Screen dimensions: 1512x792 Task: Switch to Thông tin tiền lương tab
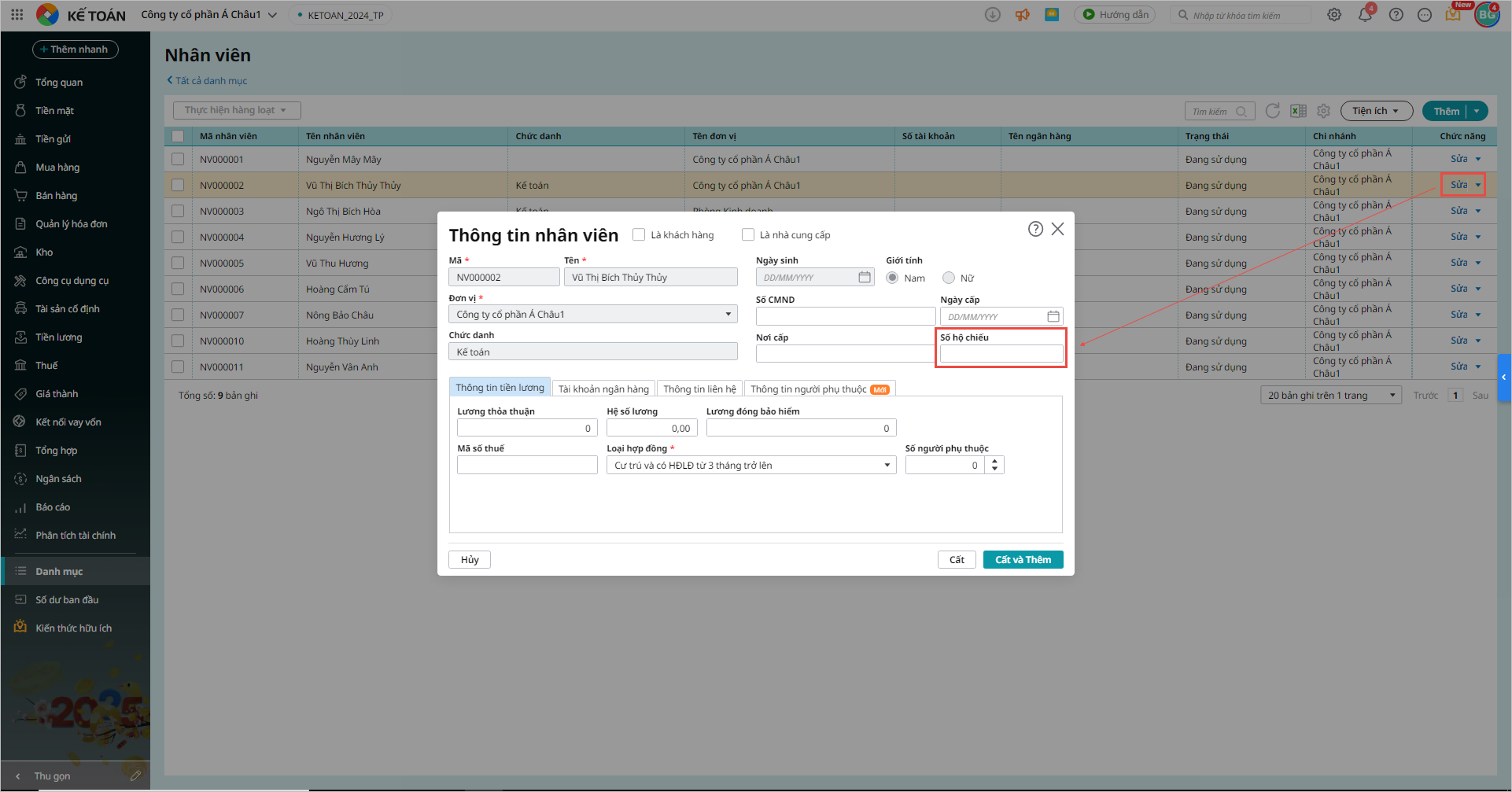click(500, 388)
